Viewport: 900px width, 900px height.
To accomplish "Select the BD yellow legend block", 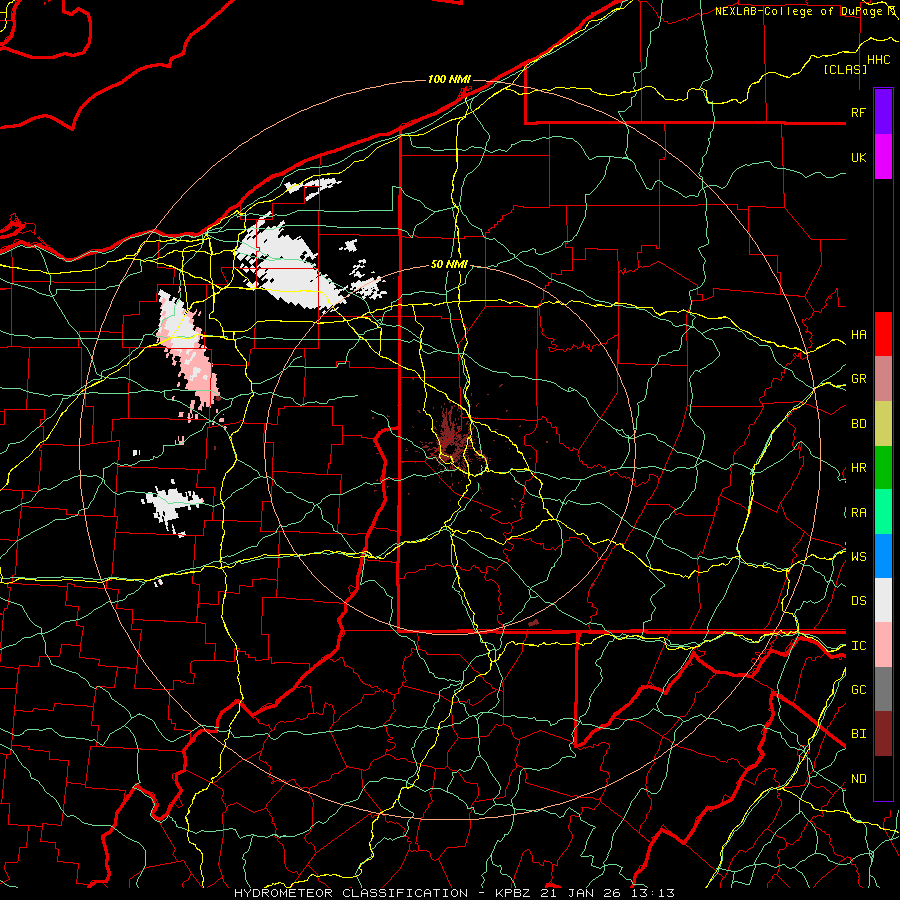I will 883,424.
